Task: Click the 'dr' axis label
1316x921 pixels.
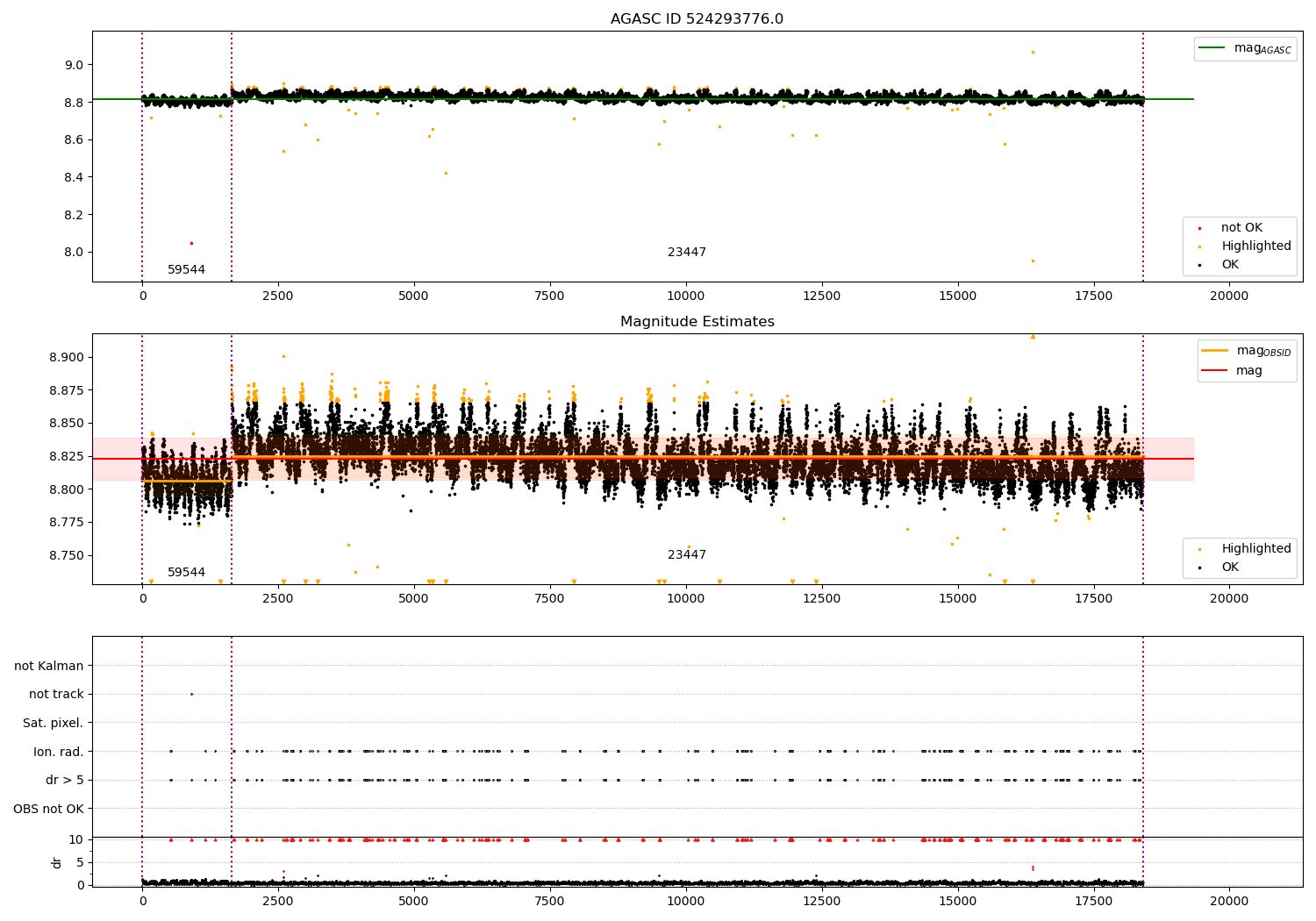Action: coord(57,863)
